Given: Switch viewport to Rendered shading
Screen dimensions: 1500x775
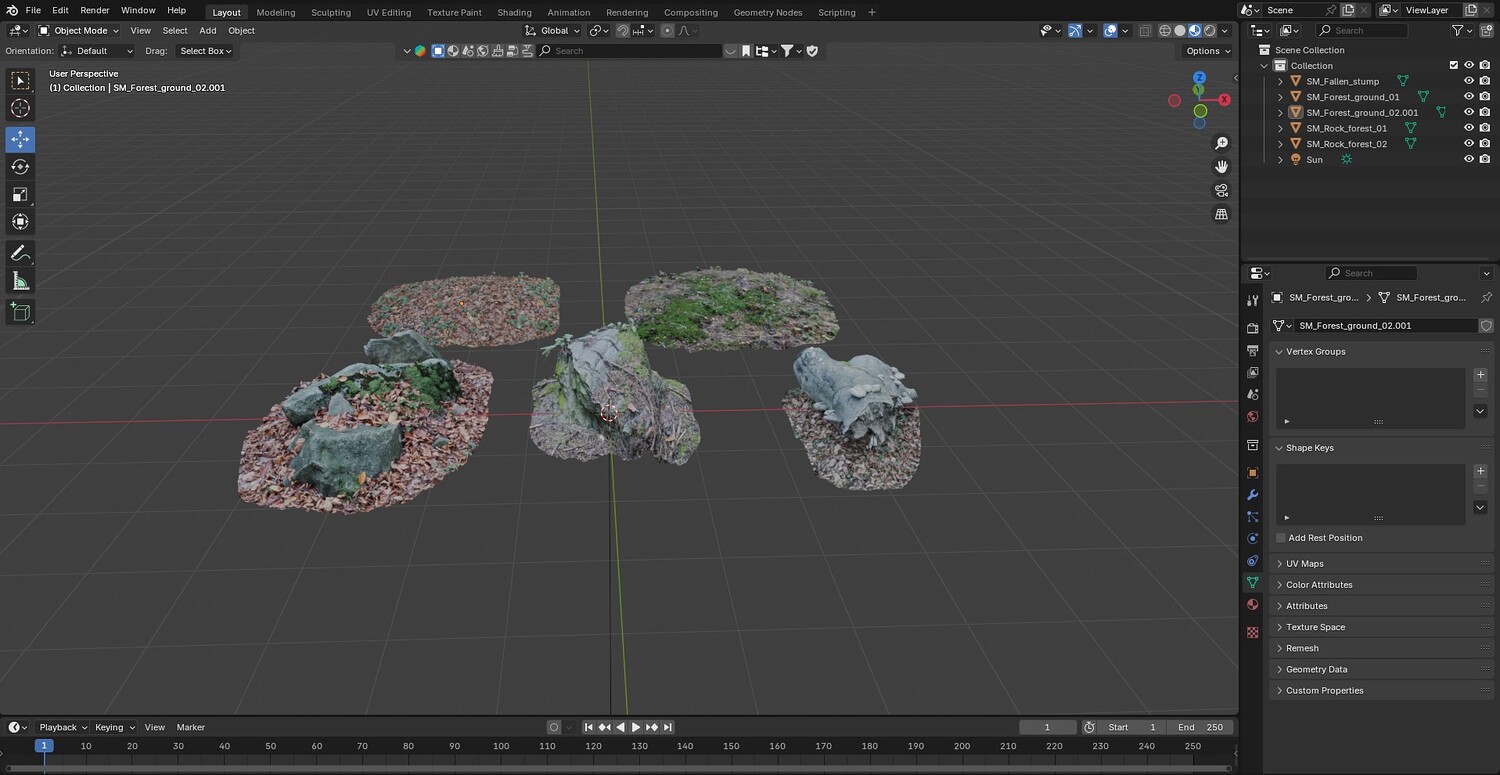Looking at the screenshot, I should pos(1209,30).
